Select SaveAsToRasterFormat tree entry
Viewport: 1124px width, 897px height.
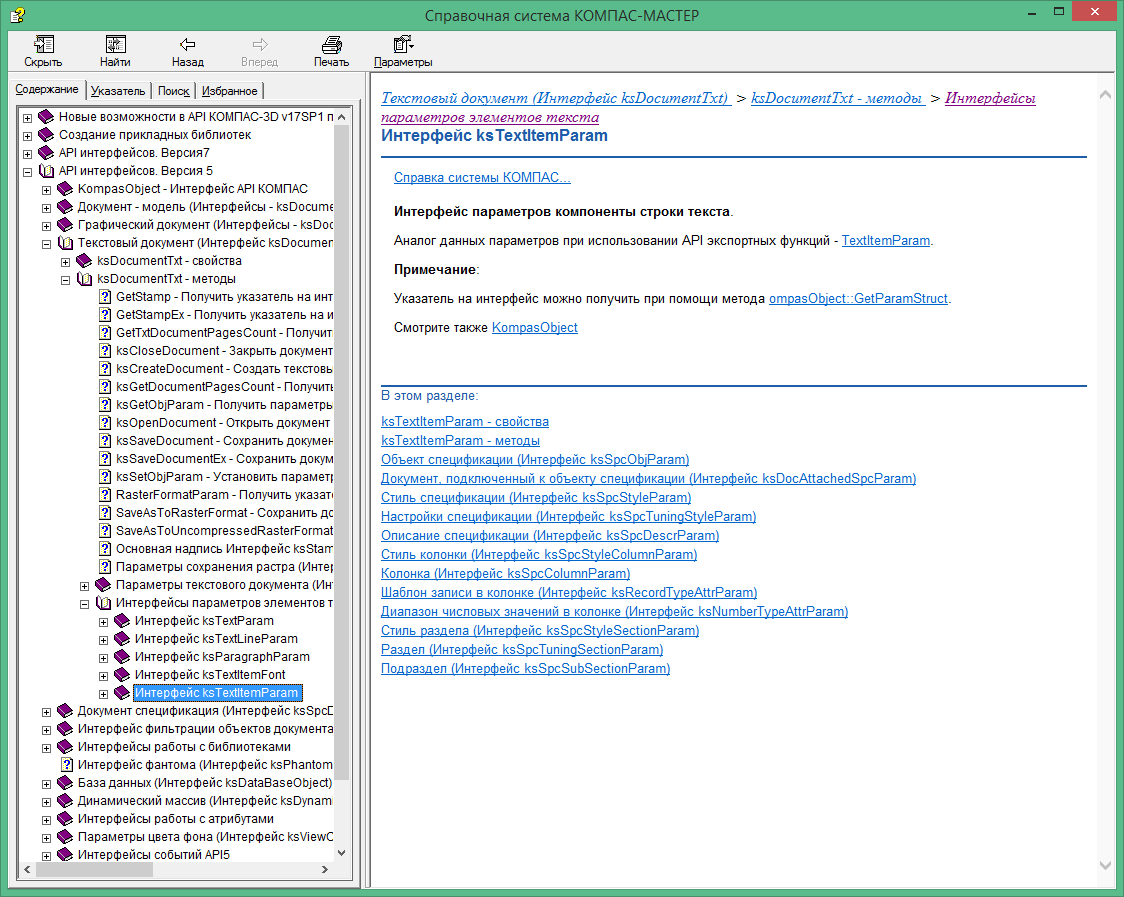pos(224,513)
